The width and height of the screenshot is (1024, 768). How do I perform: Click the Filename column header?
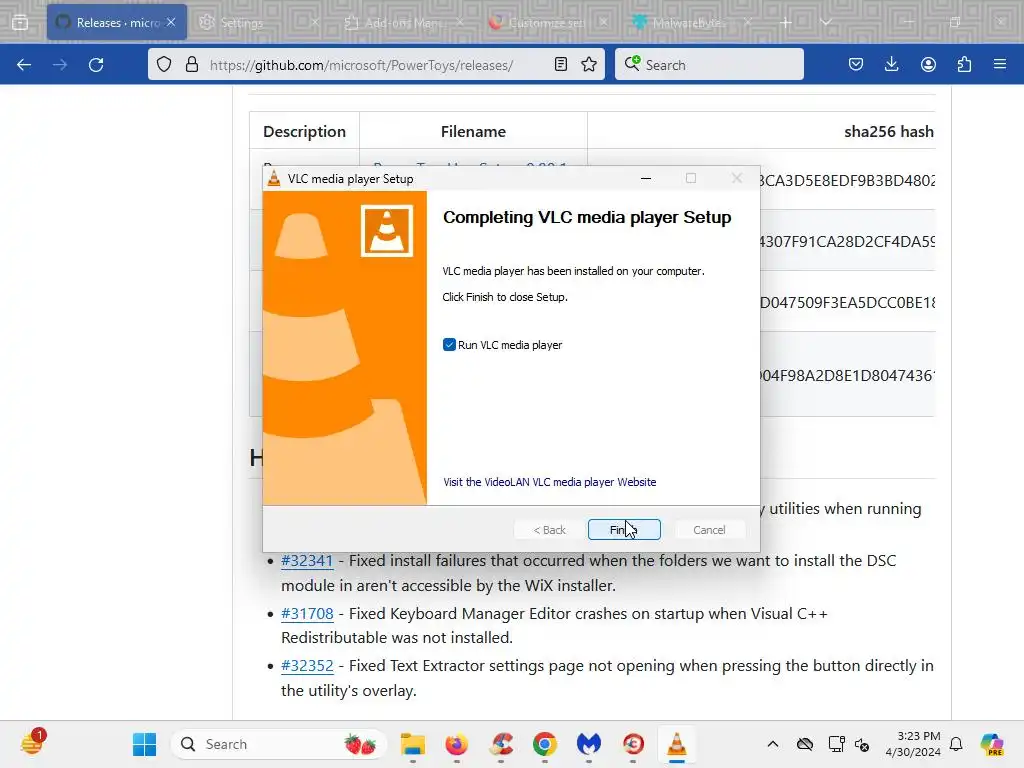click(473, 131)
